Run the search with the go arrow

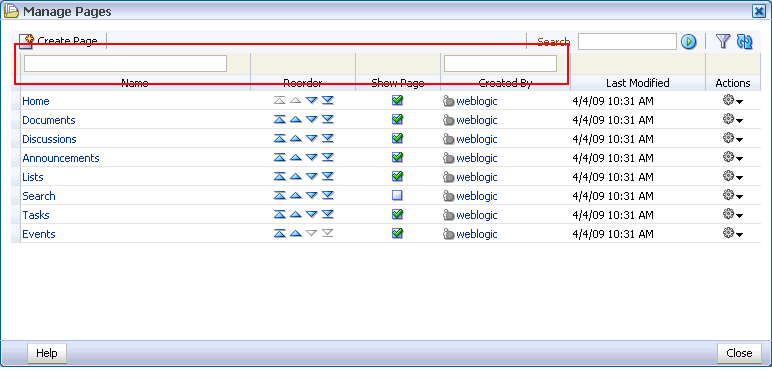point(688,42)
